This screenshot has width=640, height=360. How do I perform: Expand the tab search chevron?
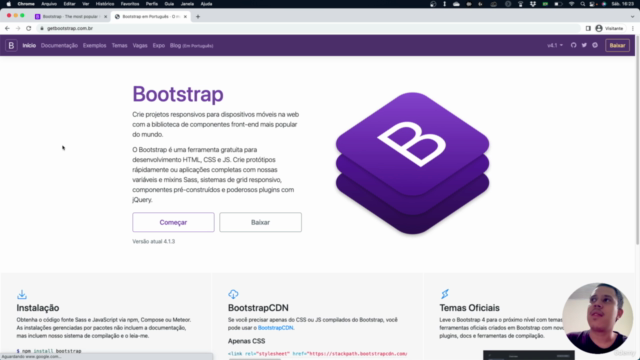pos(633,17)
